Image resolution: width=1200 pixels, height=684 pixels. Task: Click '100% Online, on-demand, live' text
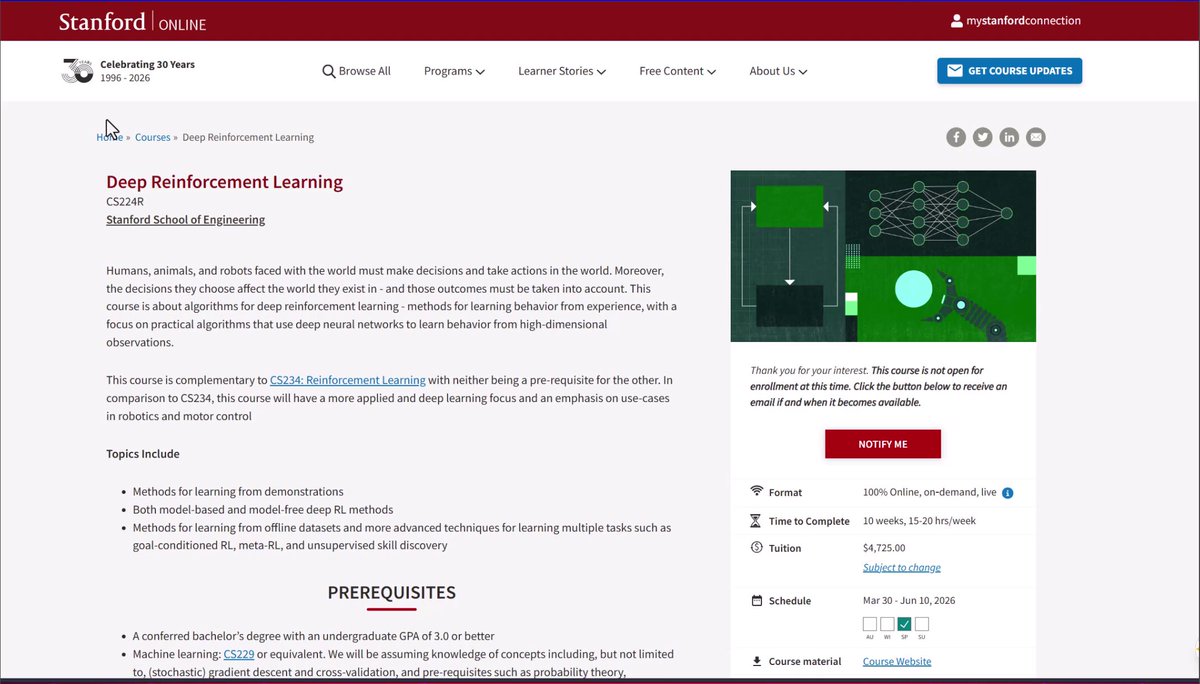coord(930,493)
